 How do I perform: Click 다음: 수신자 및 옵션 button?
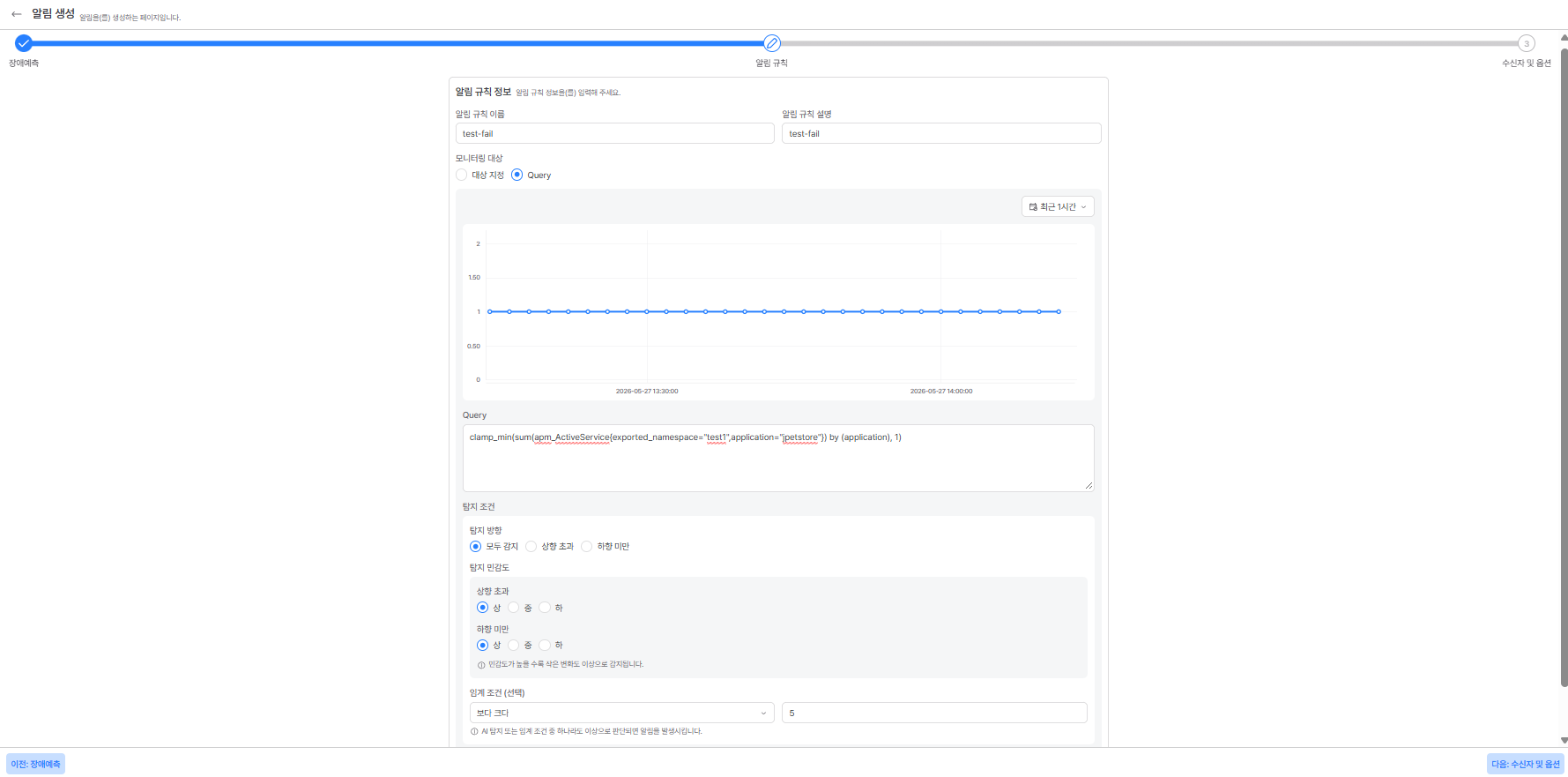click(x=1526, y=764)
